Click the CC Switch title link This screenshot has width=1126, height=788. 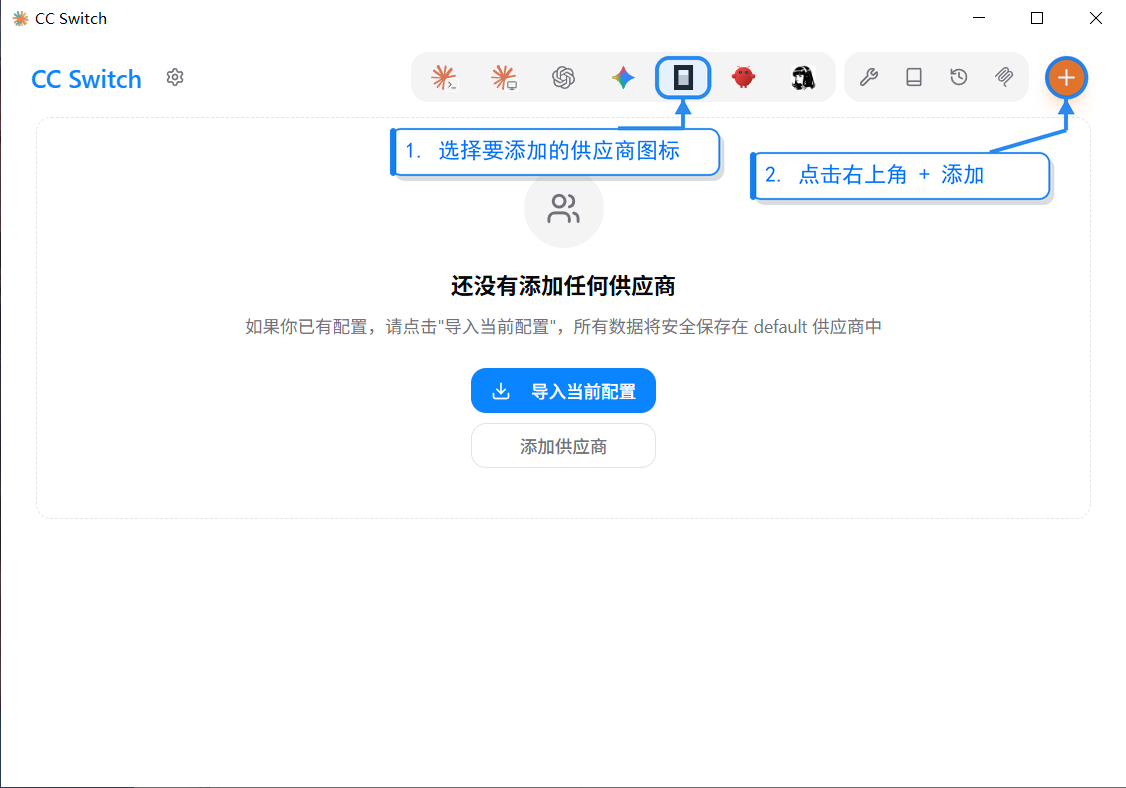86,79
